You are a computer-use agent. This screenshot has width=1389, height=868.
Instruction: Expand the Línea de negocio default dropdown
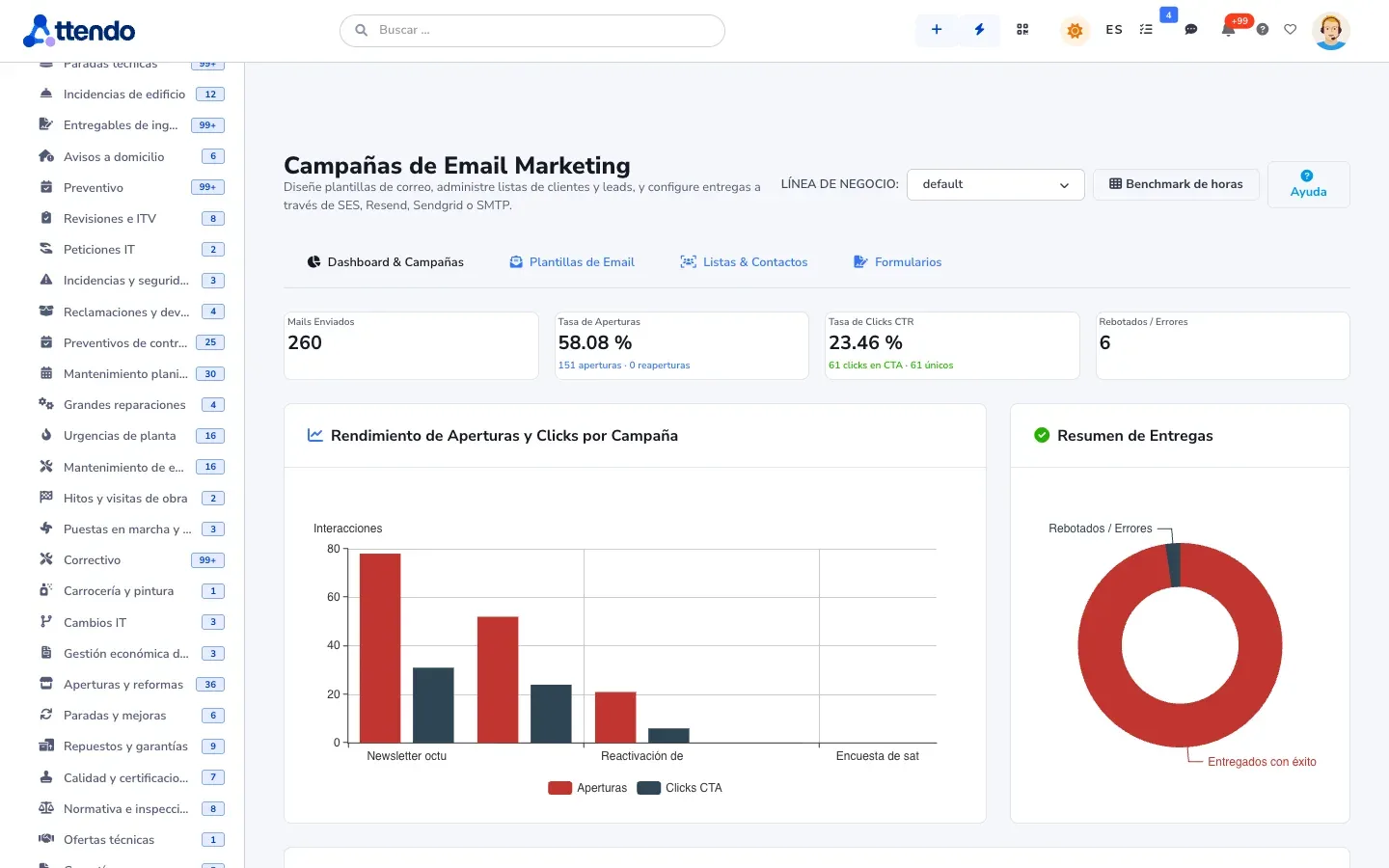pos(995,184)
